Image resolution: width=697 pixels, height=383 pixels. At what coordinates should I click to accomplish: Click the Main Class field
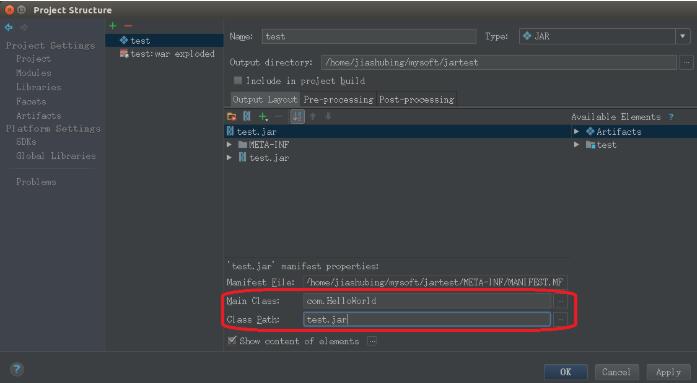tap(428, 301)
